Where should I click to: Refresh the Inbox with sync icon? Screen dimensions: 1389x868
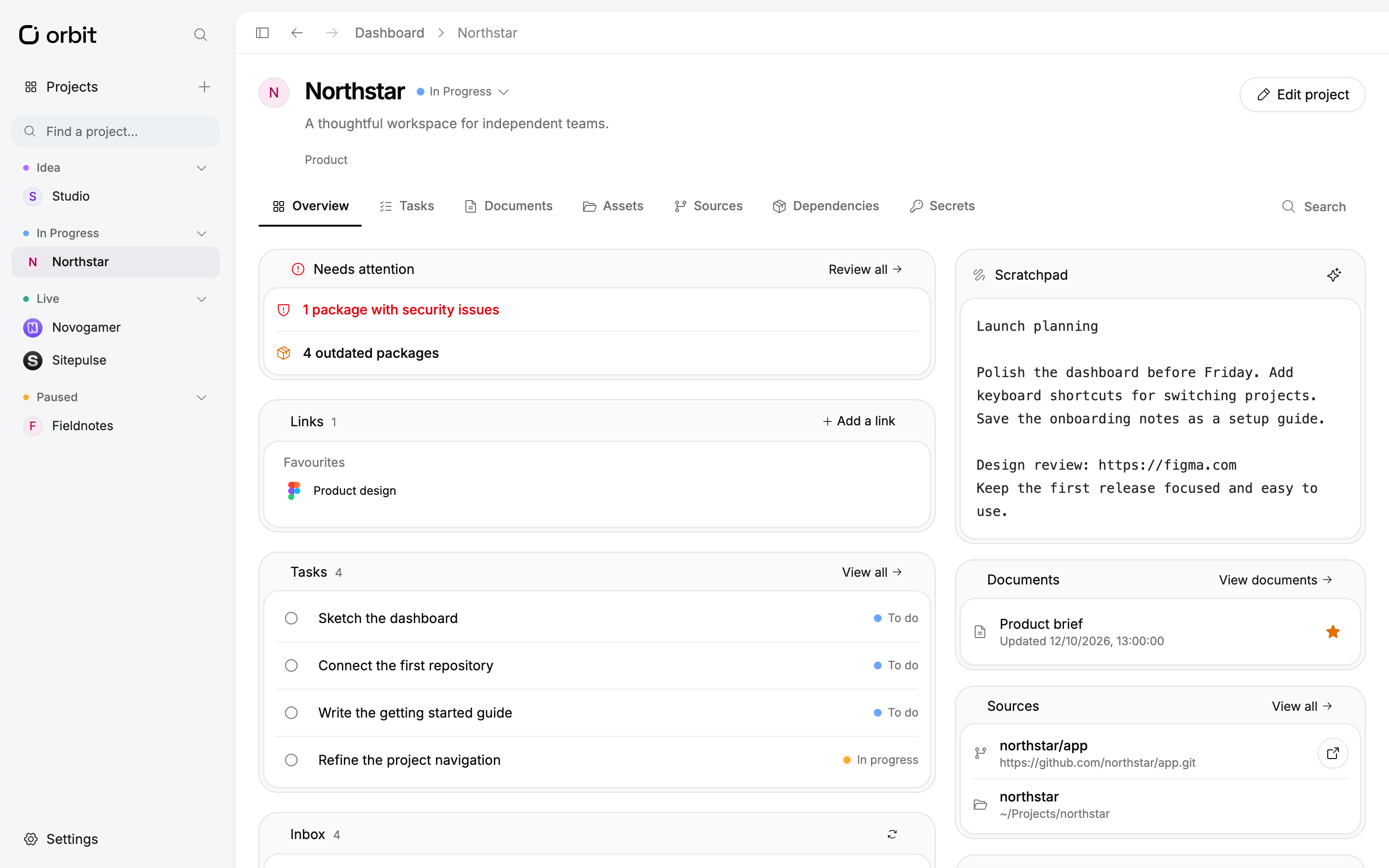[892, 834]
